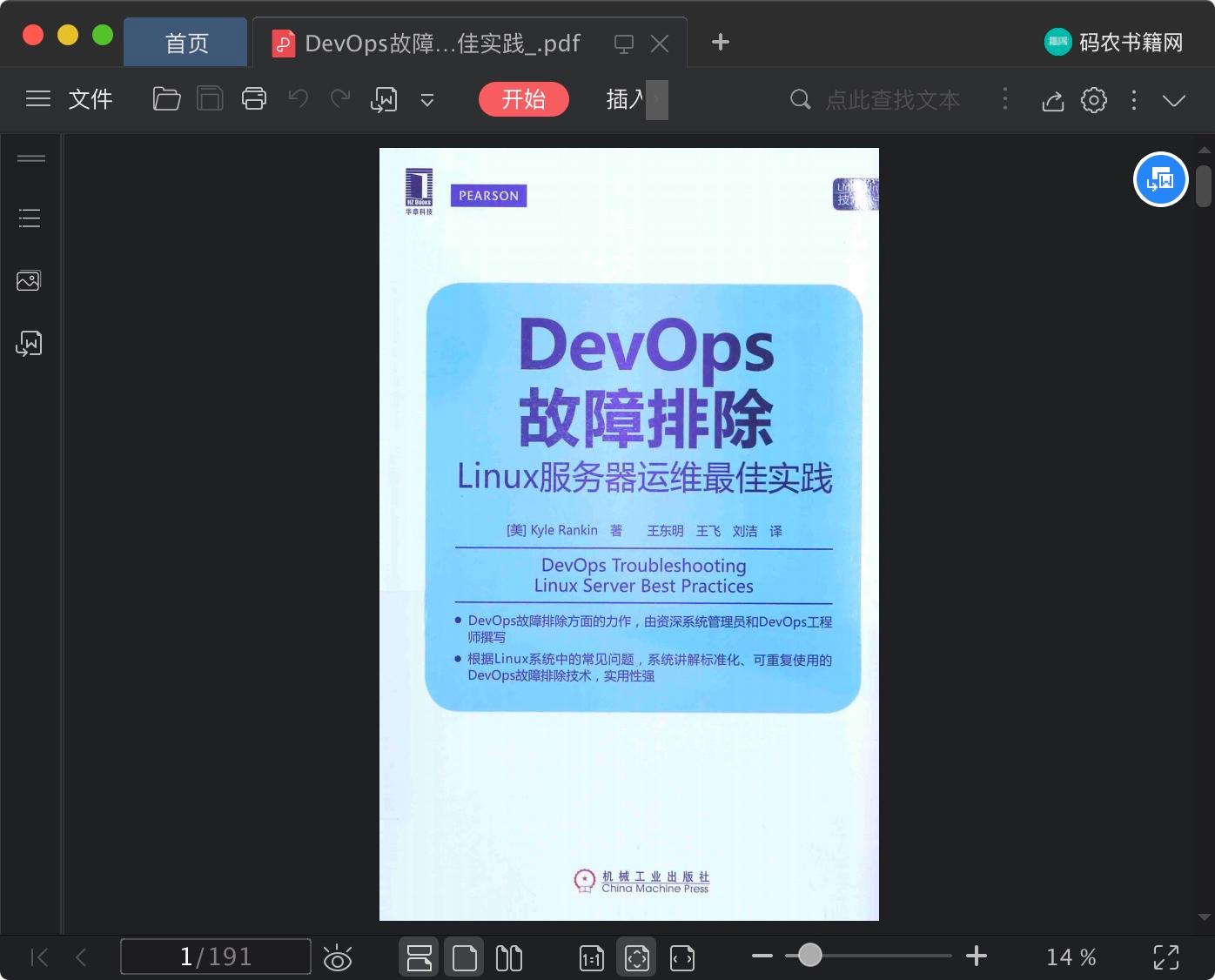Click the 码农书籍网 account label
The image size is (1215, 980).
1131,43
